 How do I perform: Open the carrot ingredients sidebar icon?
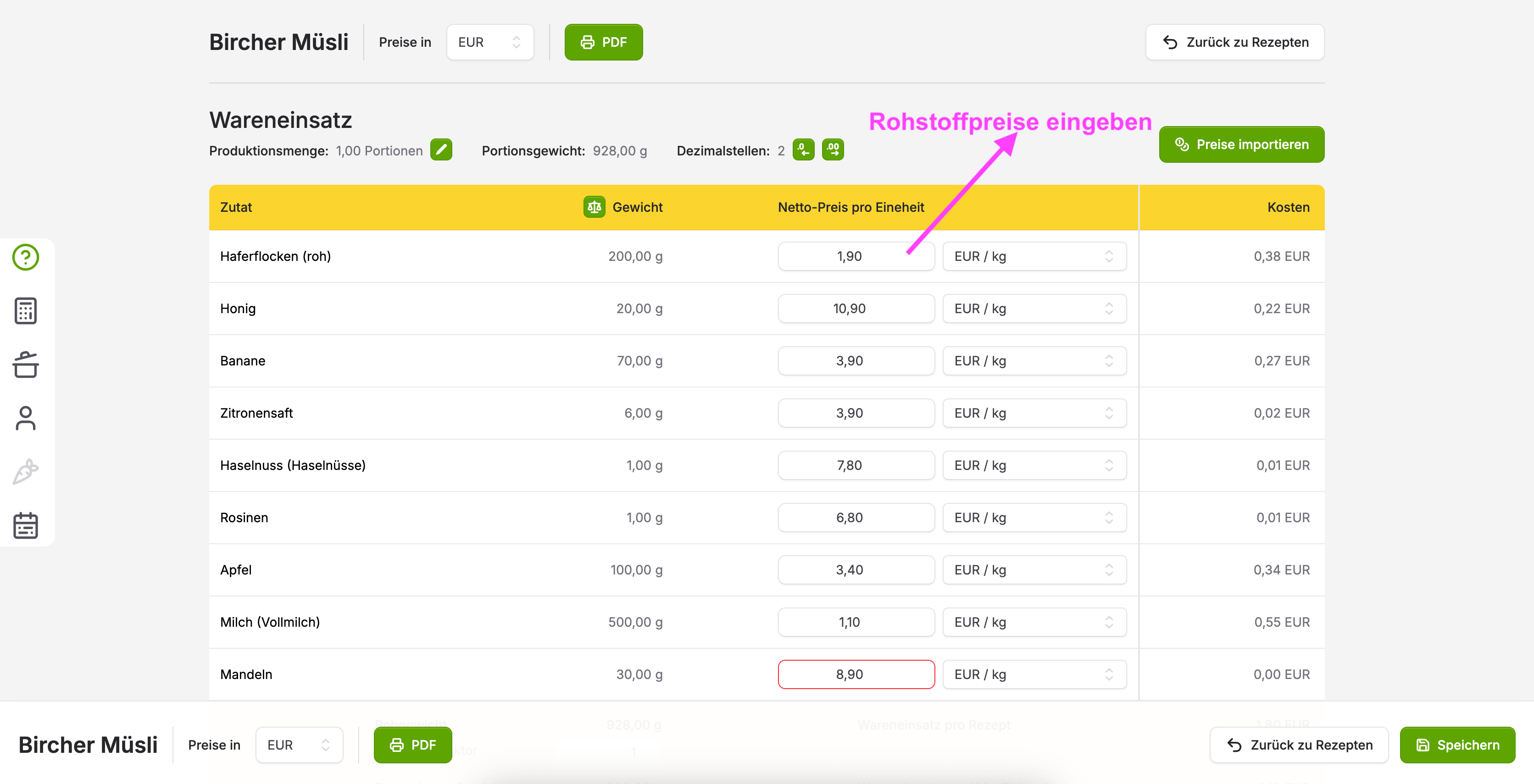tap(26, 471)
